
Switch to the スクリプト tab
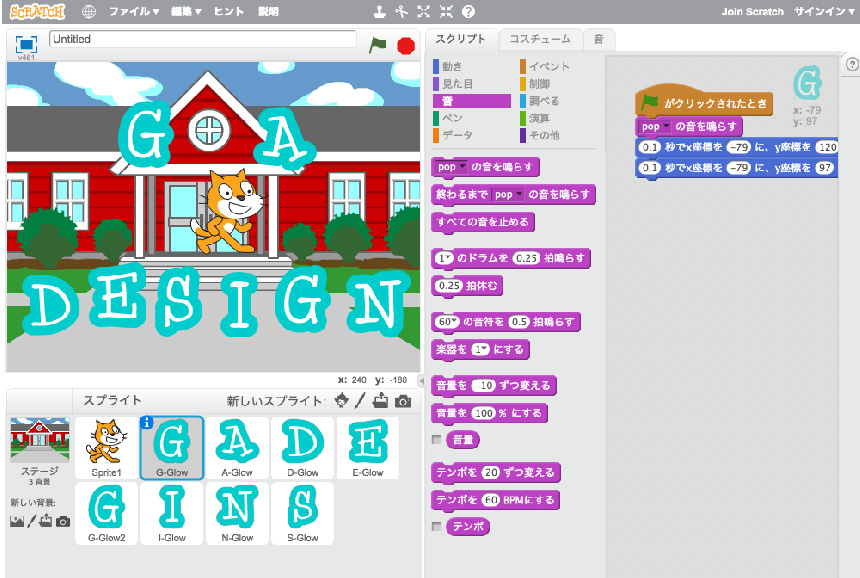[x=460, y=39]
